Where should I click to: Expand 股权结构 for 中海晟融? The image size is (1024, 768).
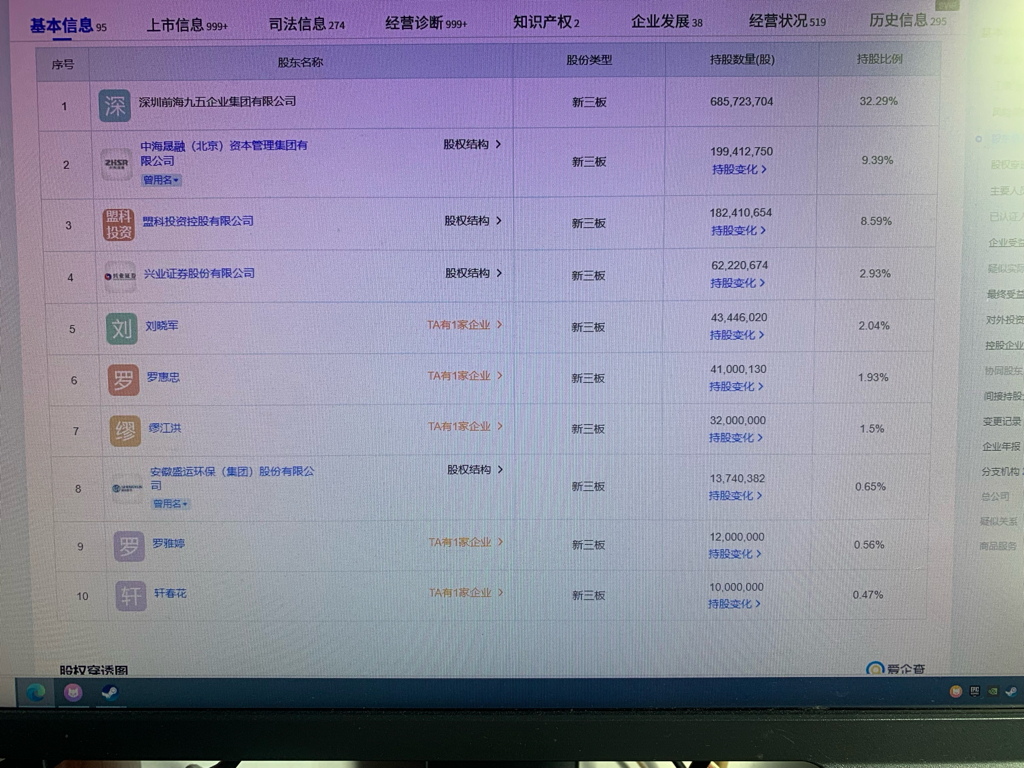[472, 144]
